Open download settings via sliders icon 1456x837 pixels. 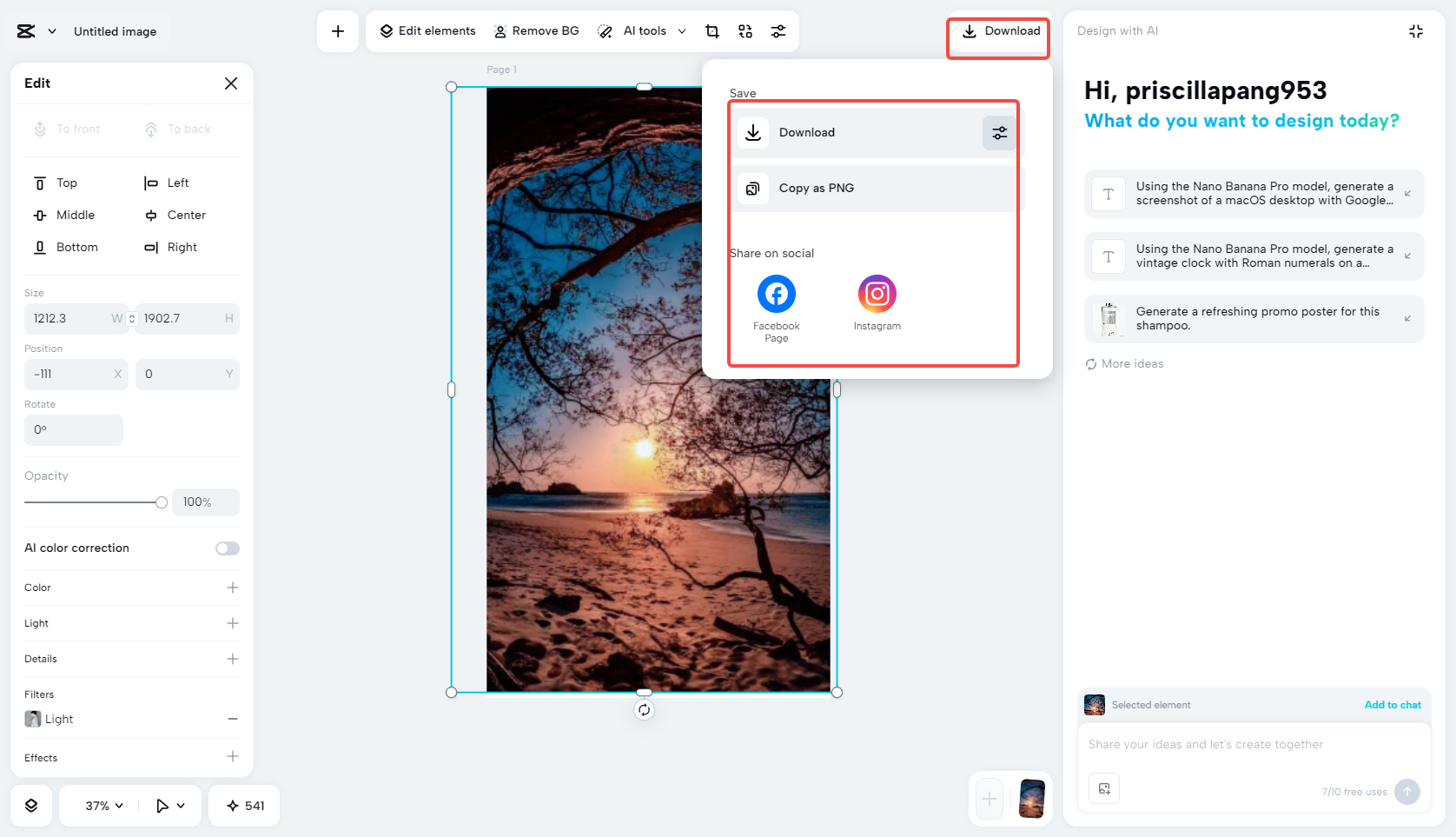click(x=998, y=132)
